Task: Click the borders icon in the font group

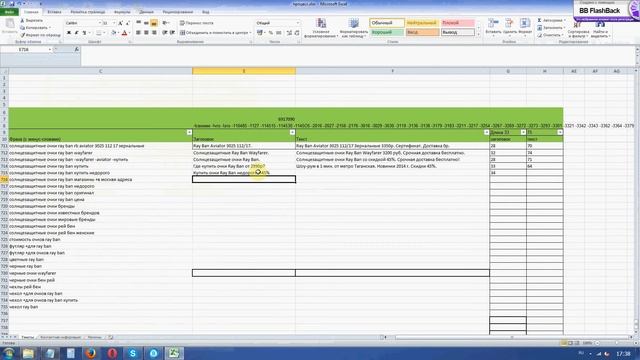Action: point(98,33)
